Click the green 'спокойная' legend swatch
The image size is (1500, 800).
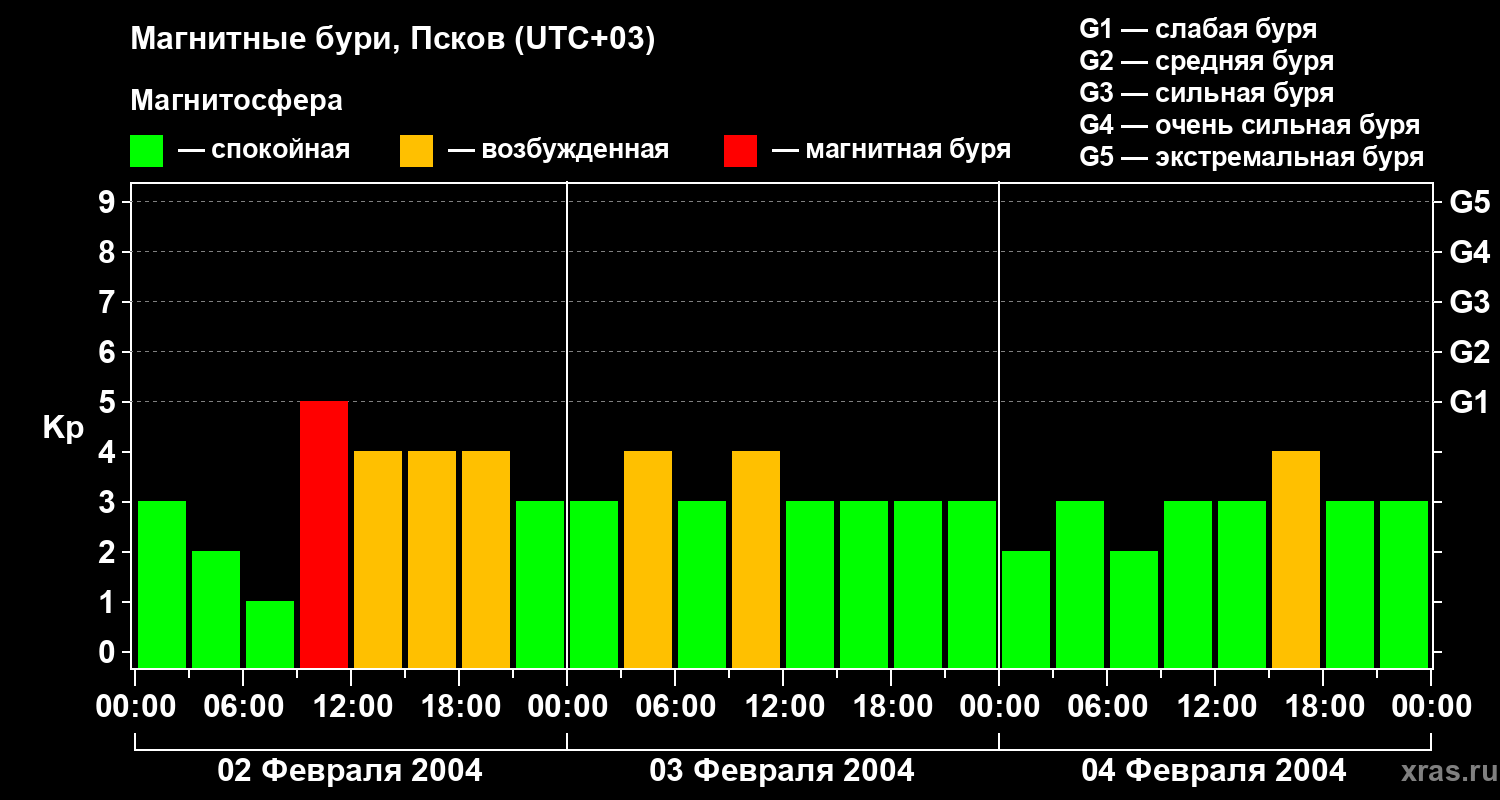point(146,151)
